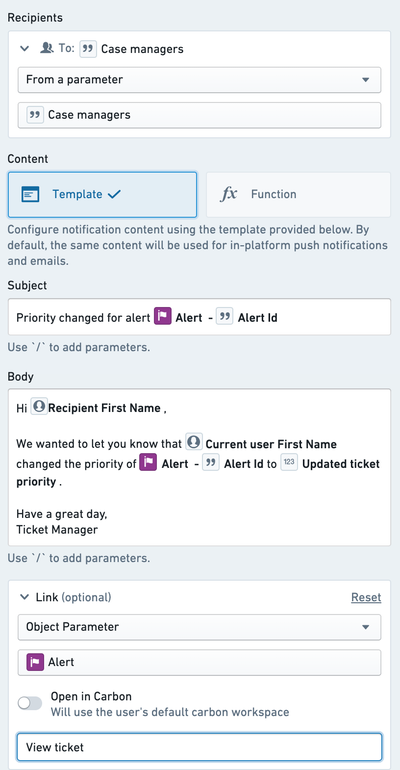The image size is (400, 770).
Task: Click the fx Function icon
Action: (x=228, y=194)
